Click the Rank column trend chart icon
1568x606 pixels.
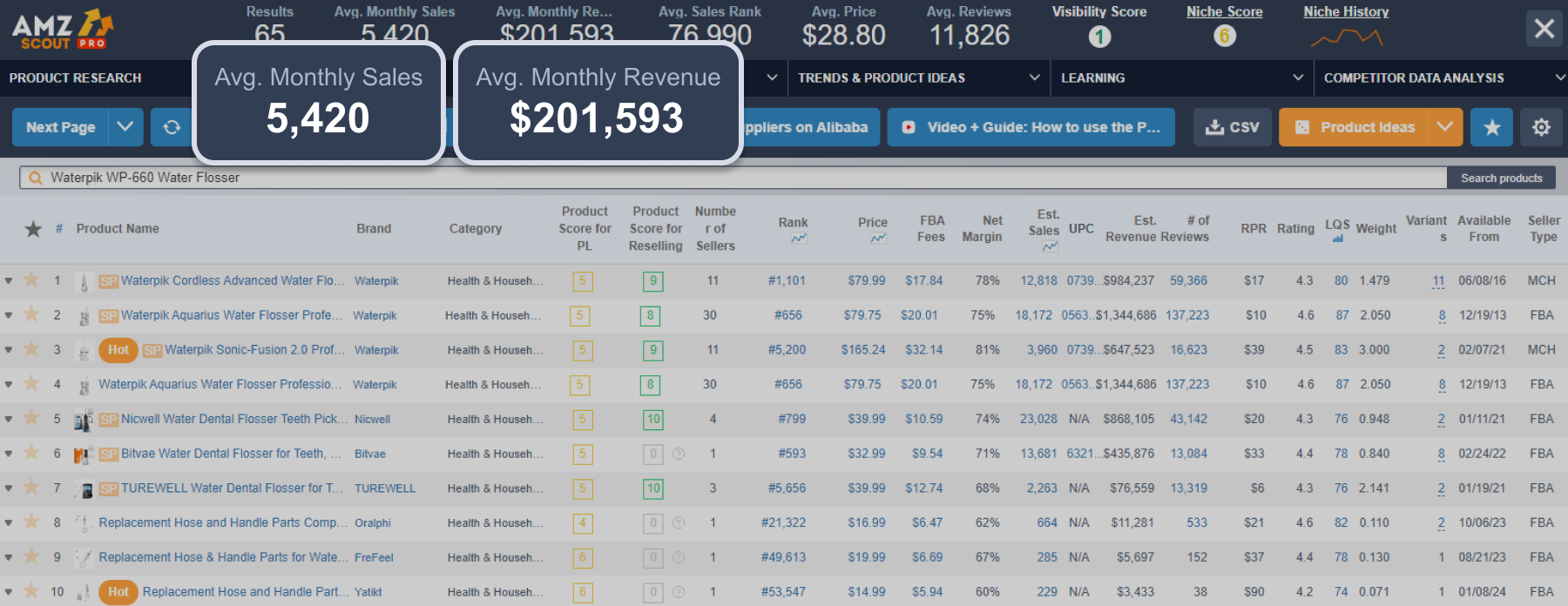799,238
